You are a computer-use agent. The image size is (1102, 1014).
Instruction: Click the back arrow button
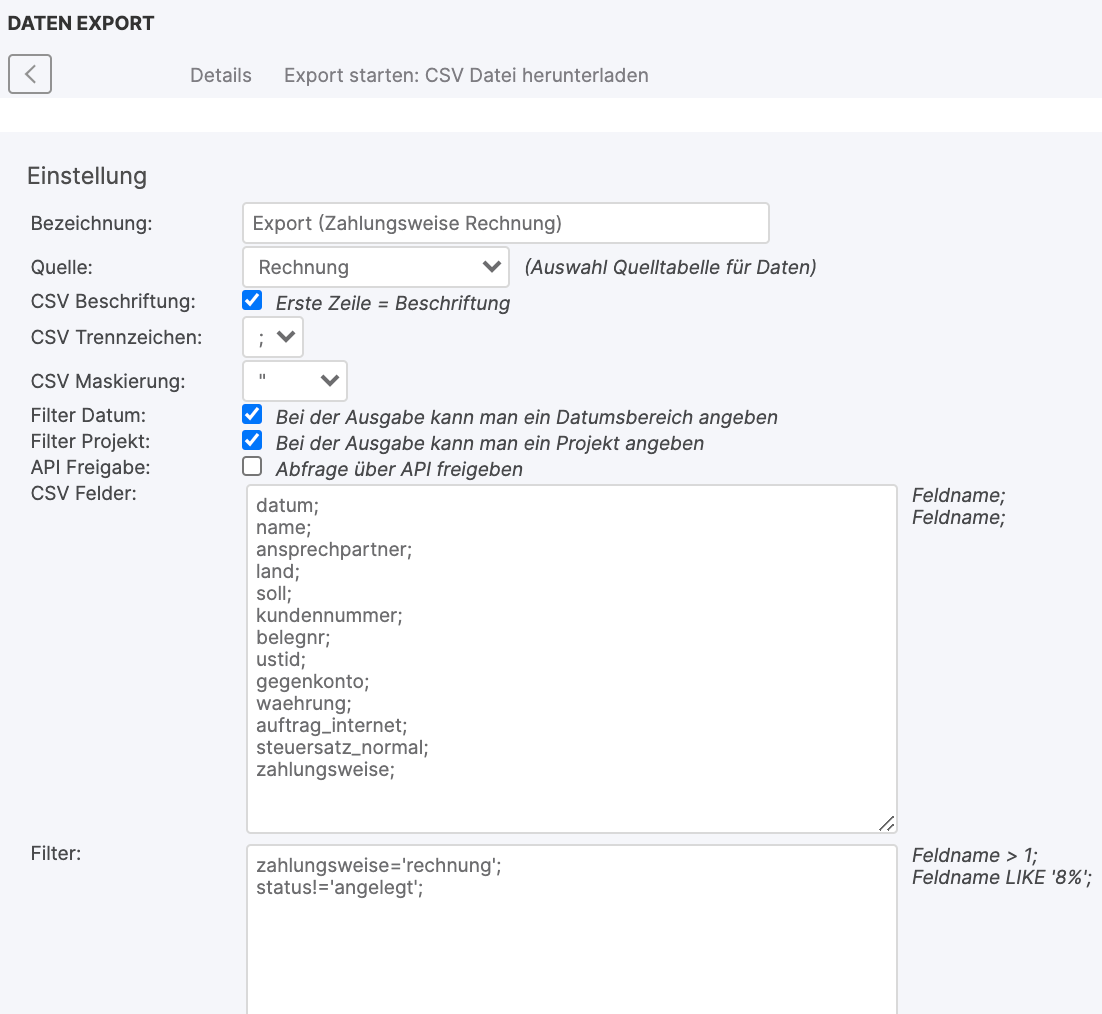(30, 74)
